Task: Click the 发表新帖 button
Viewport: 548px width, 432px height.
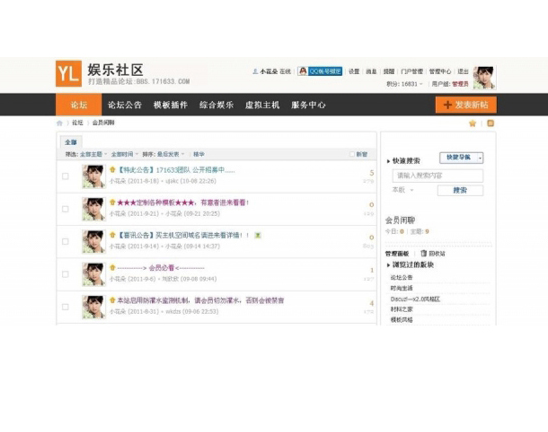Action: [466, 105]
